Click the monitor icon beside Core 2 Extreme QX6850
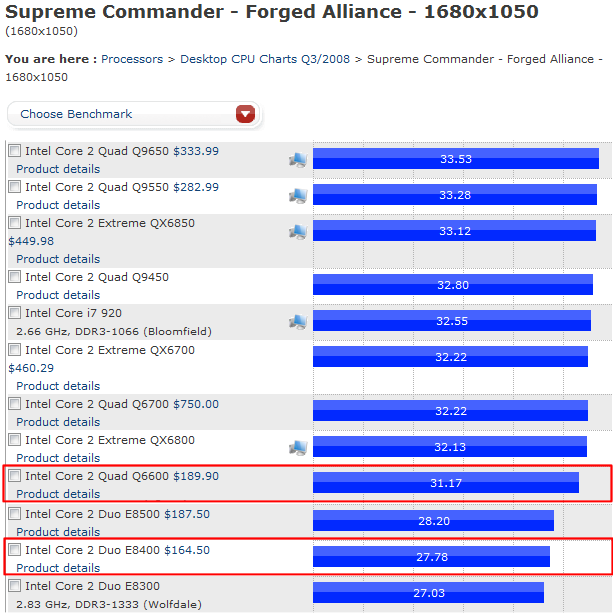 [298, 231]
